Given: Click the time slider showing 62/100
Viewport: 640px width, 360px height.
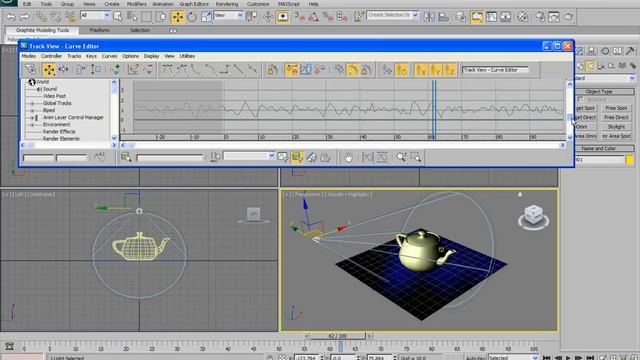Looking at the screenshot, I should pyautogui.click(x=338, y=336).
